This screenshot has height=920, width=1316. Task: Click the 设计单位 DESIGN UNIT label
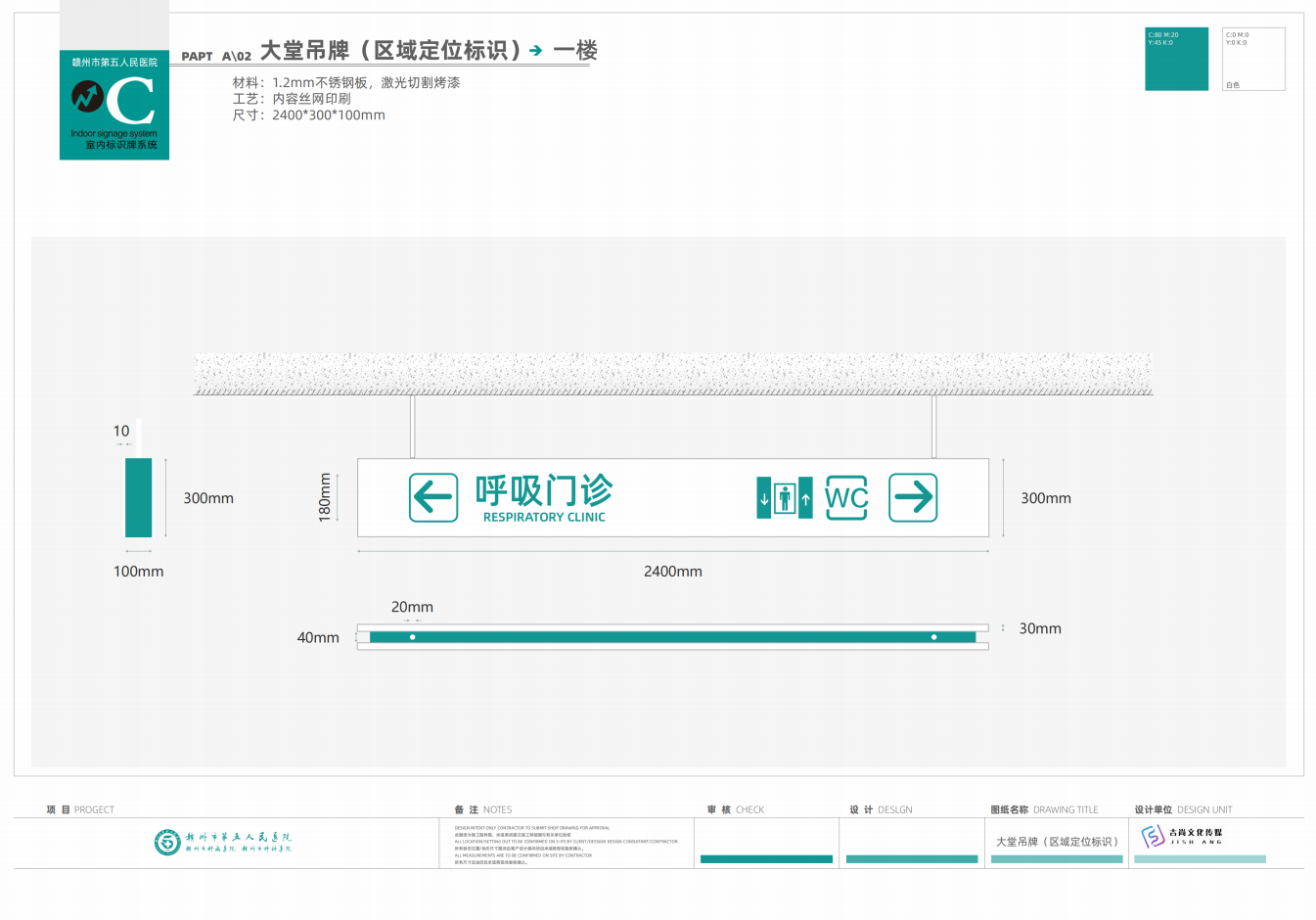pyautogui.click(x=1183, y=809)
